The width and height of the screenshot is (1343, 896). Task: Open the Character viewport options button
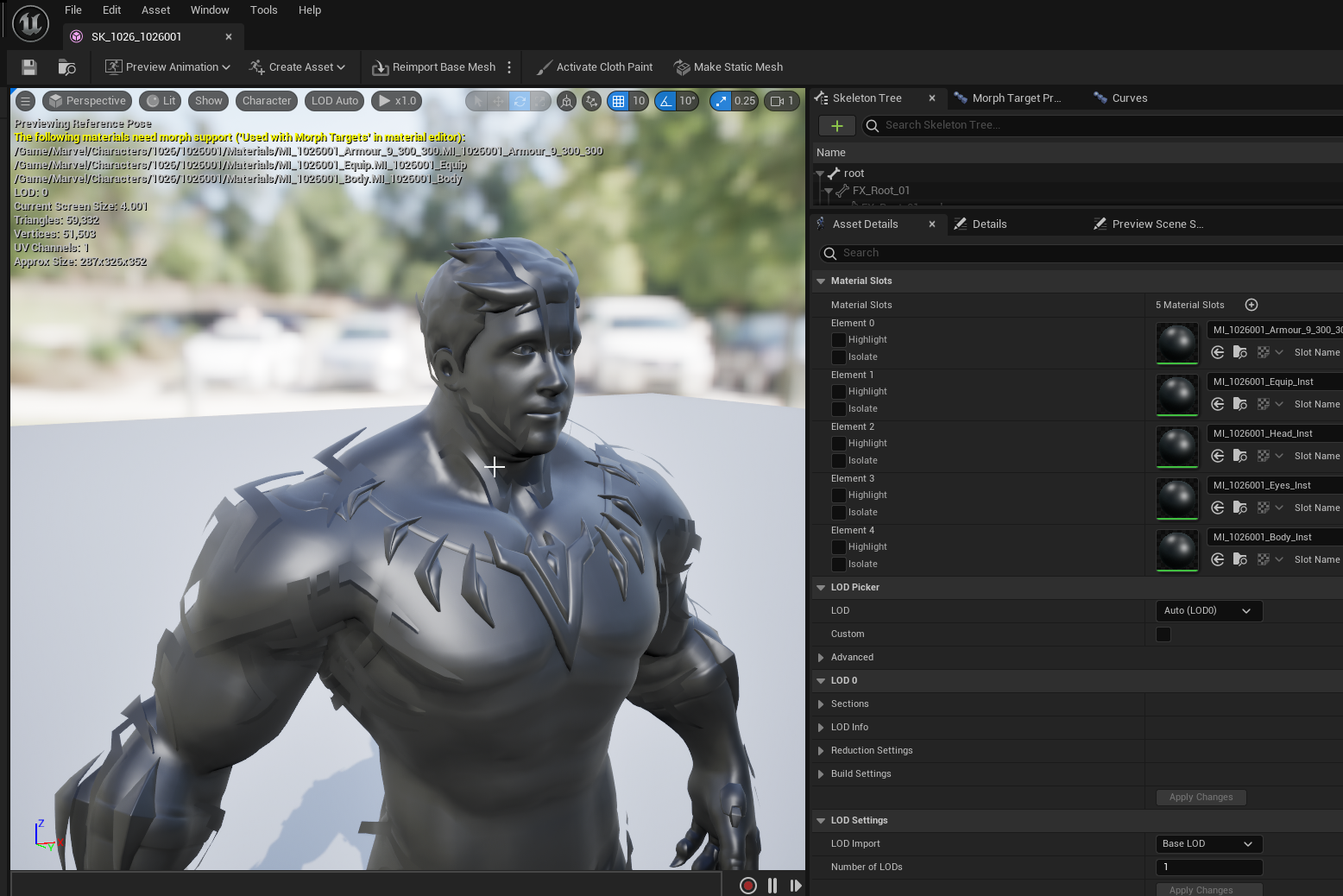[x=267, y=101]
